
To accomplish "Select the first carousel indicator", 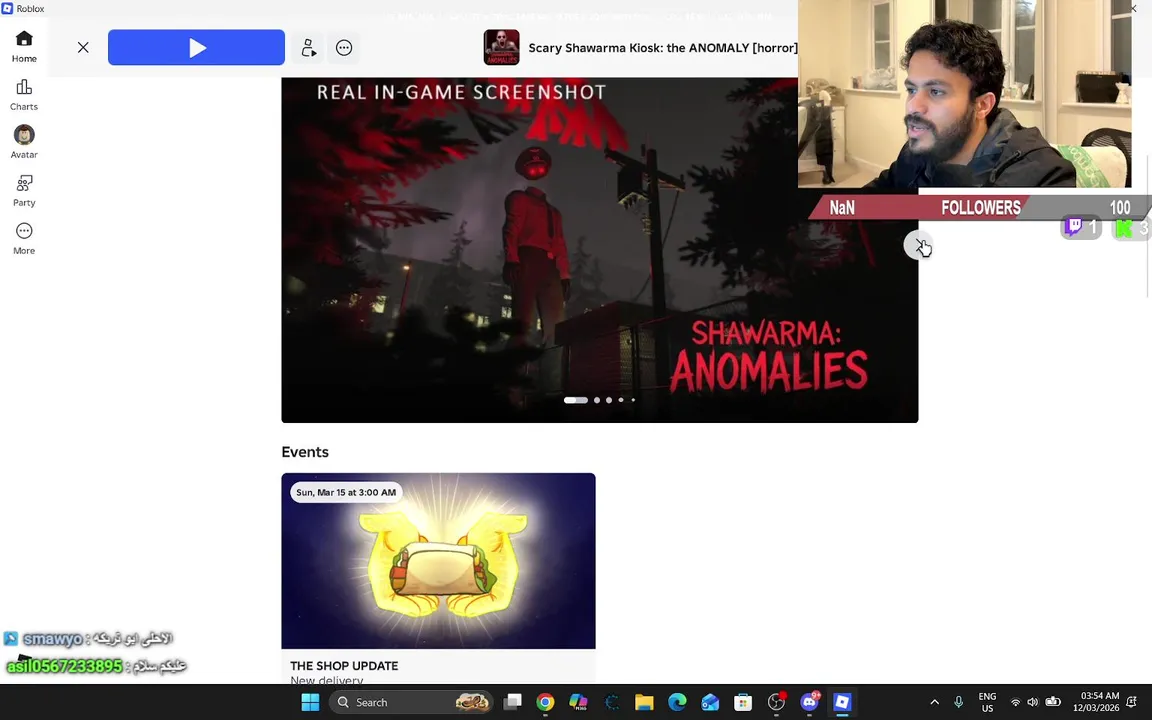I will click(576, 400).
